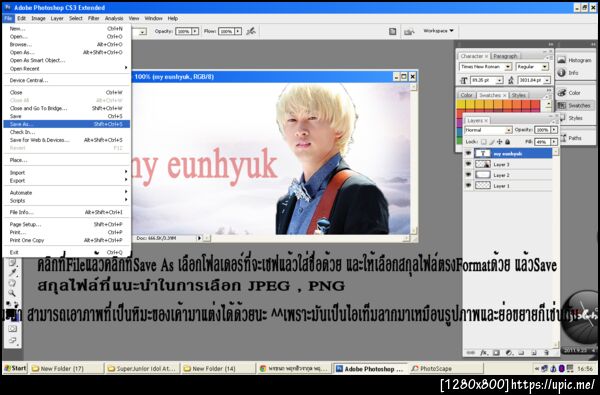Hide the 'my eunhyuk' text layer
This screenshot has width=600, height=395.
click(468, 153)
